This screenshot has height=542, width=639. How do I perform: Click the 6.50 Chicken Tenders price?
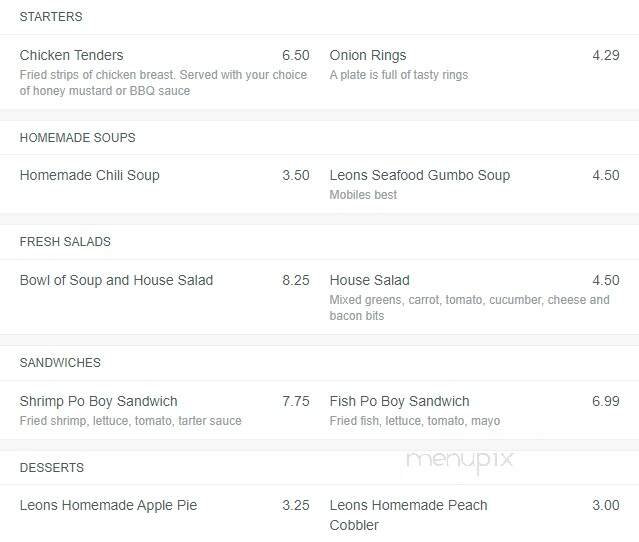pos(296,55)
